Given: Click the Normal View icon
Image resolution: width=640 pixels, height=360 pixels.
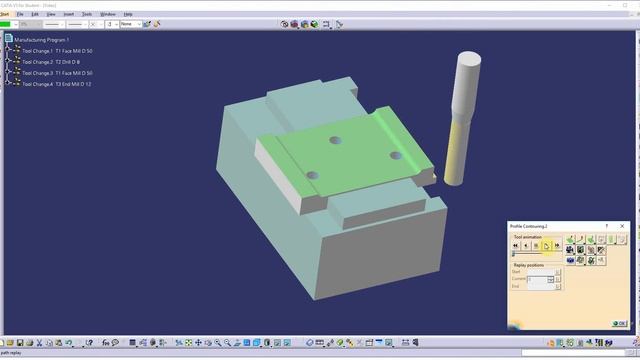Looking at the screenshot, I should coord(237,343).
